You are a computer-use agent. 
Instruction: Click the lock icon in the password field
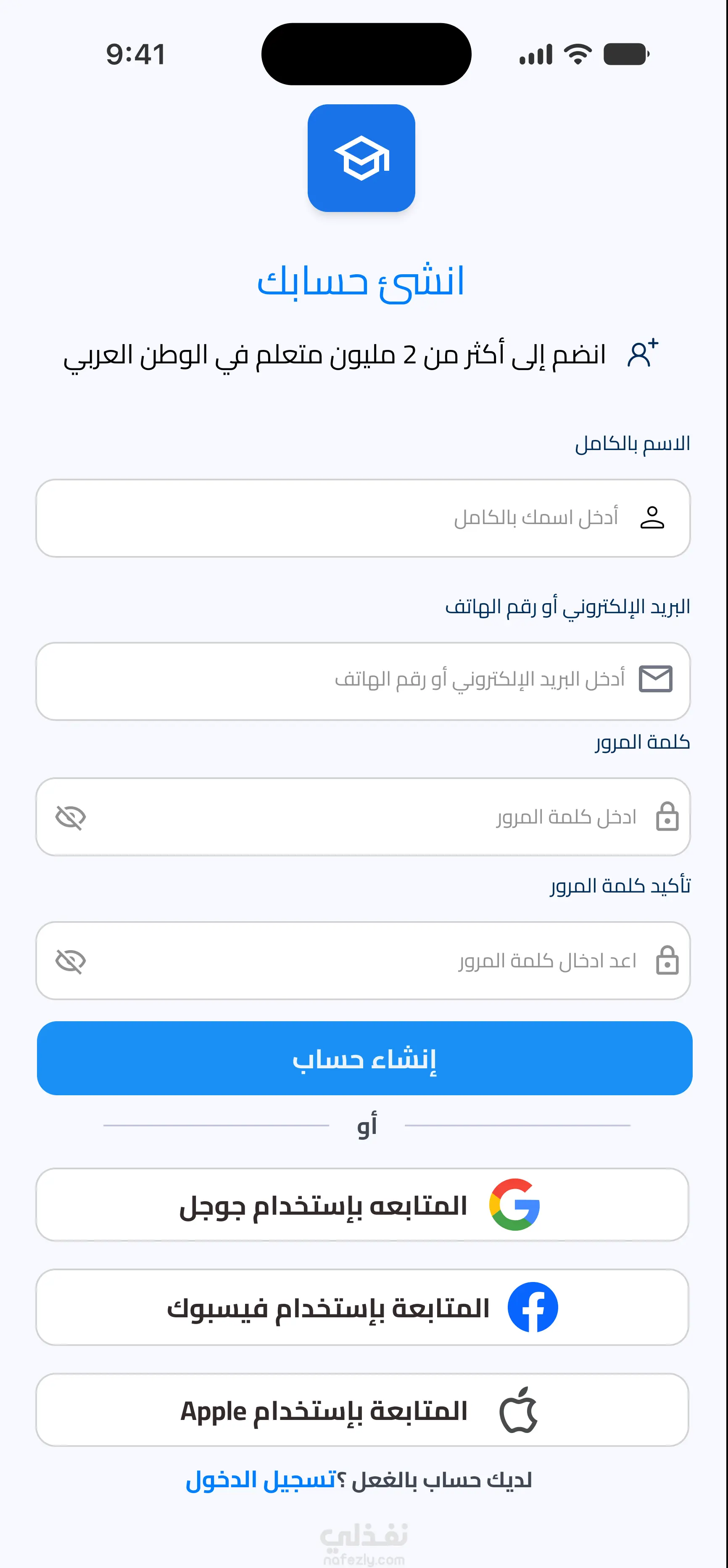667,816
